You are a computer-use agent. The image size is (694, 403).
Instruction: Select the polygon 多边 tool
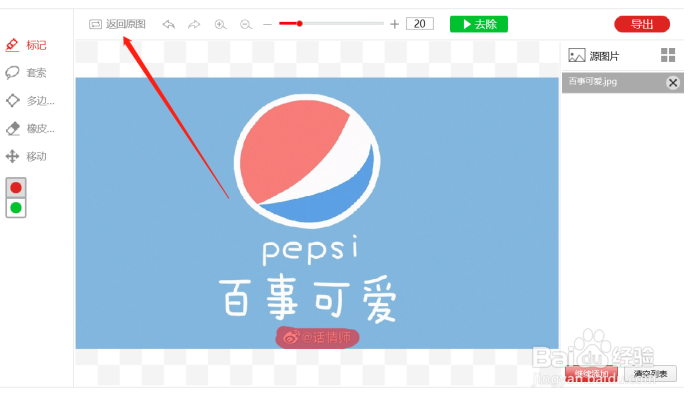[x=30, y=101]
